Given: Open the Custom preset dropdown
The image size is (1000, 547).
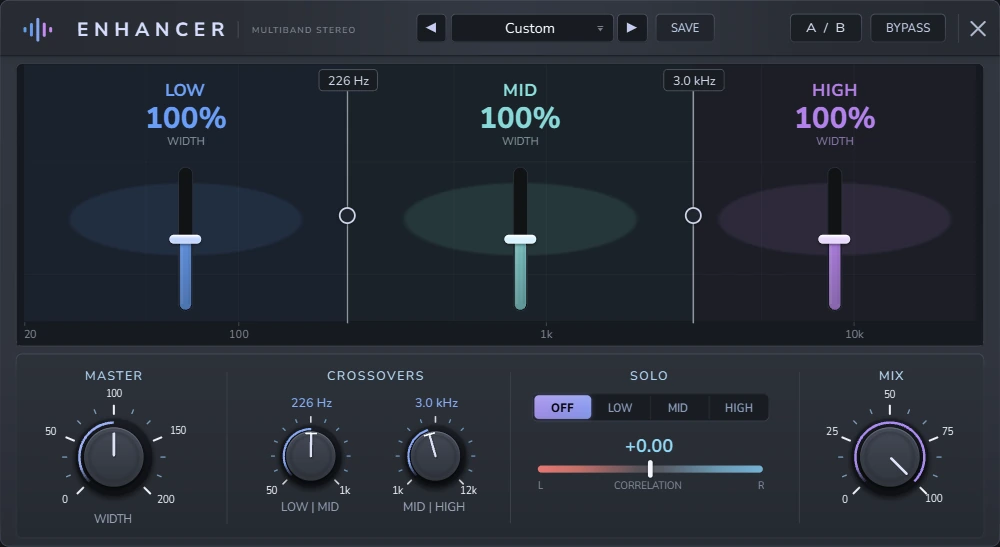Looking at the screenshot, I should pos(532,28).
